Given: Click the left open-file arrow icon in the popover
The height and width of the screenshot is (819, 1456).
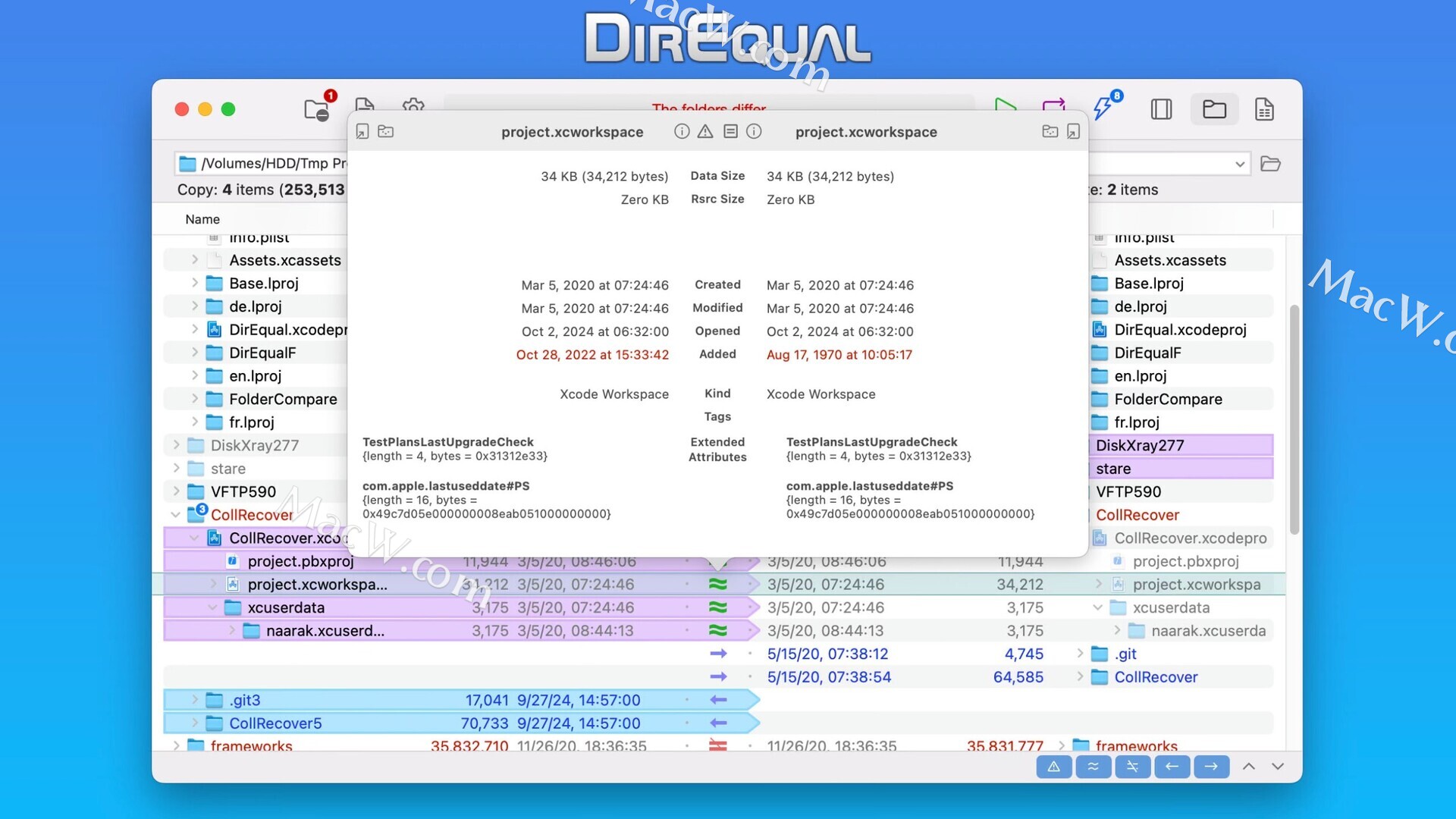Looking at the screenshot, I should click(362, 132).
